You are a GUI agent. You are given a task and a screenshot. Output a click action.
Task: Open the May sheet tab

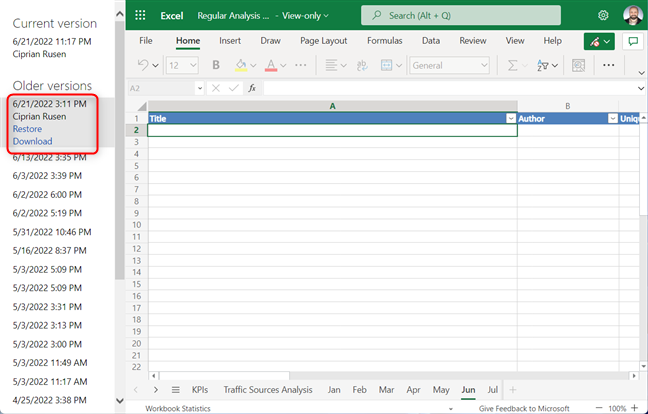tap(441, 390)
